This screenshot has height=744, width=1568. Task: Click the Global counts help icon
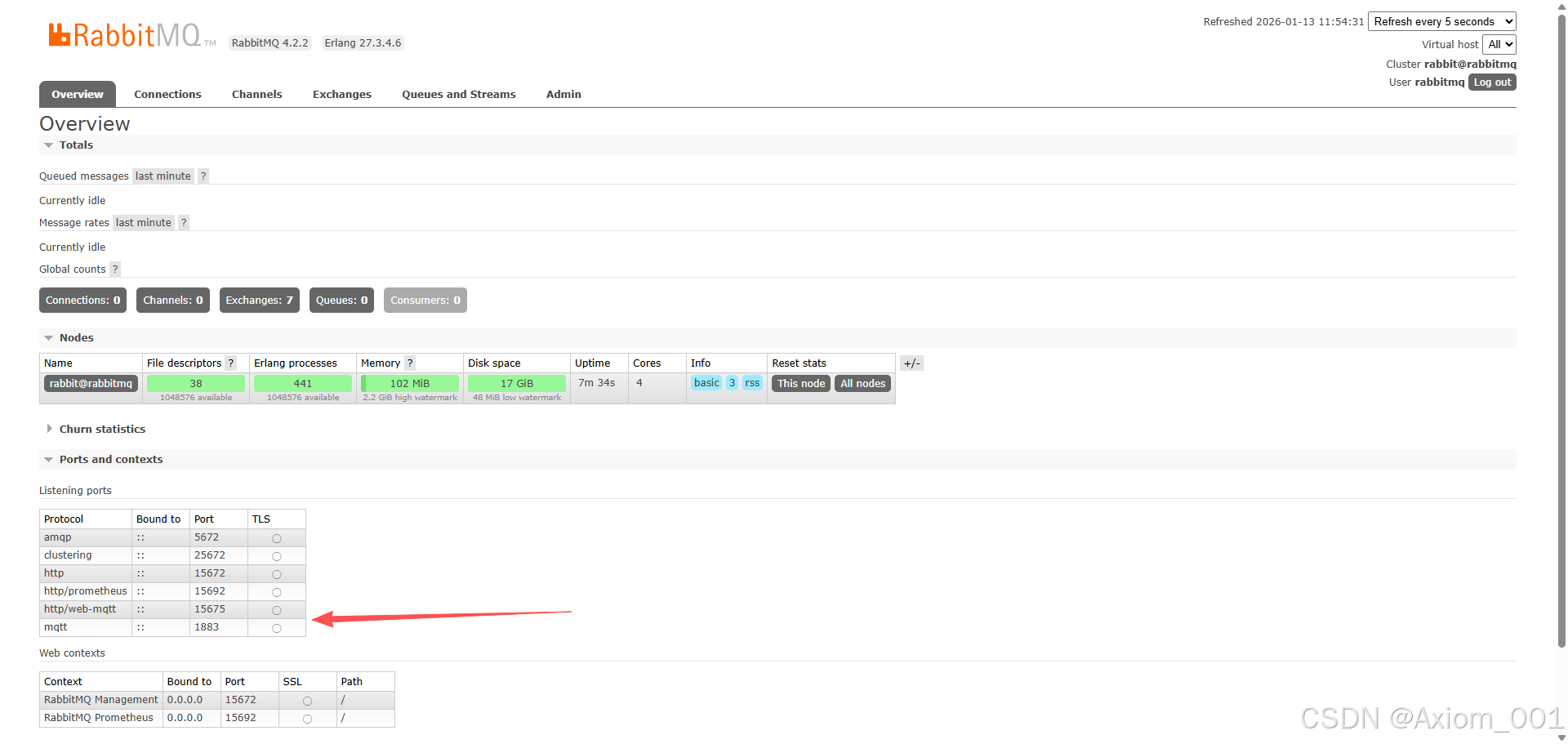(114, 269)
